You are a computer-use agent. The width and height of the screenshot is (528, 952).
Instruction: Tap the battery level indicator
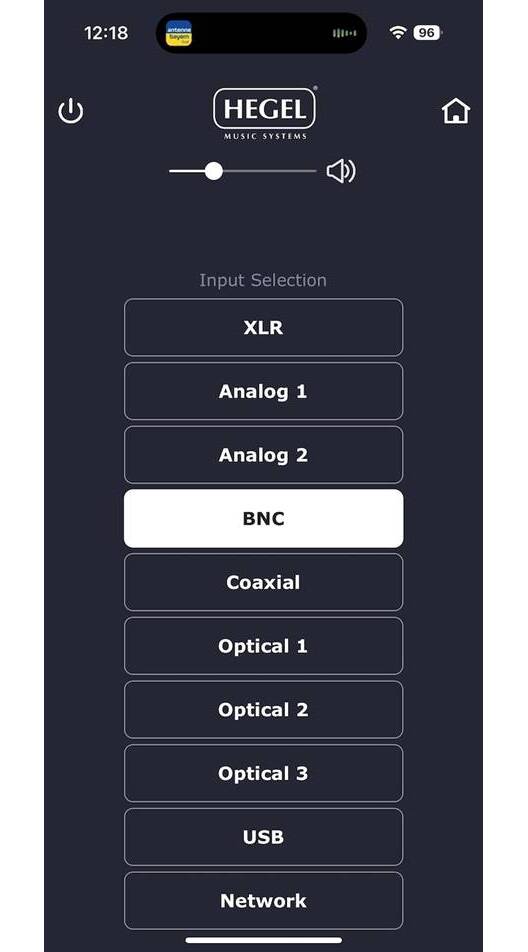[x=427, y=33]
